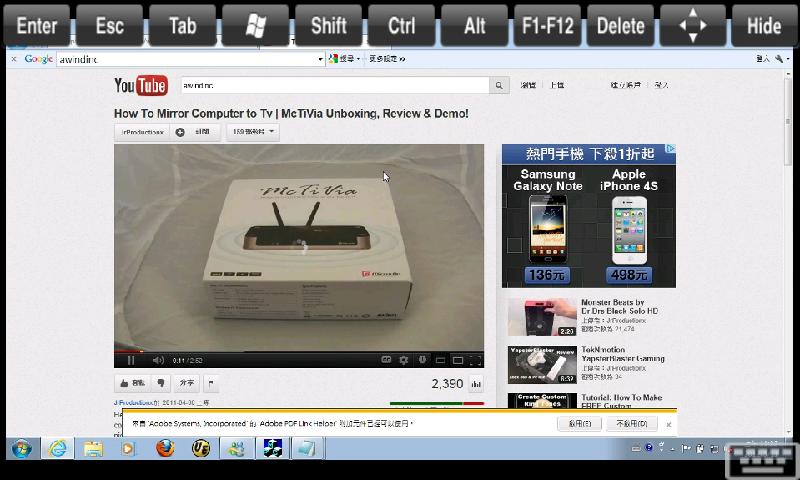Open the Share button under video
Screen dimensions: 800x480
187,383
